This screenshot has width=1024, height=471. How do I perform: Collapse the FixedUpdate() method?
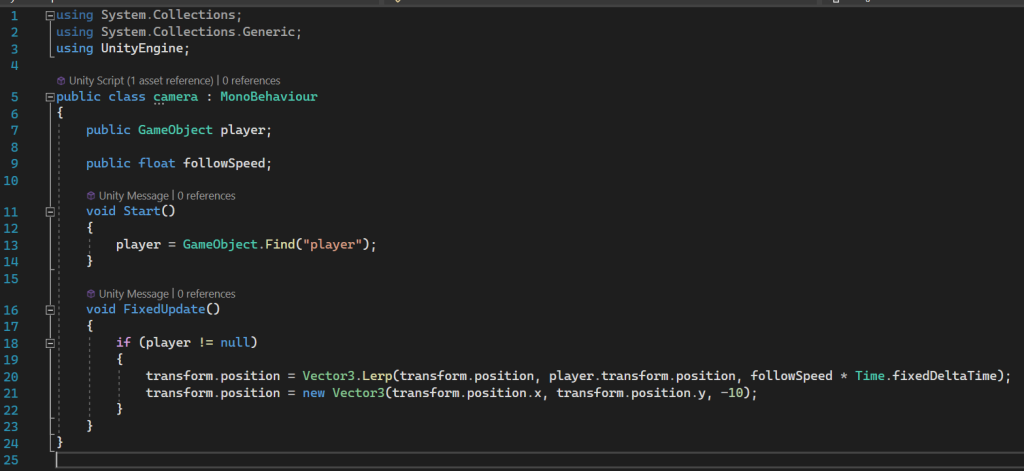[x=50, y=311]
